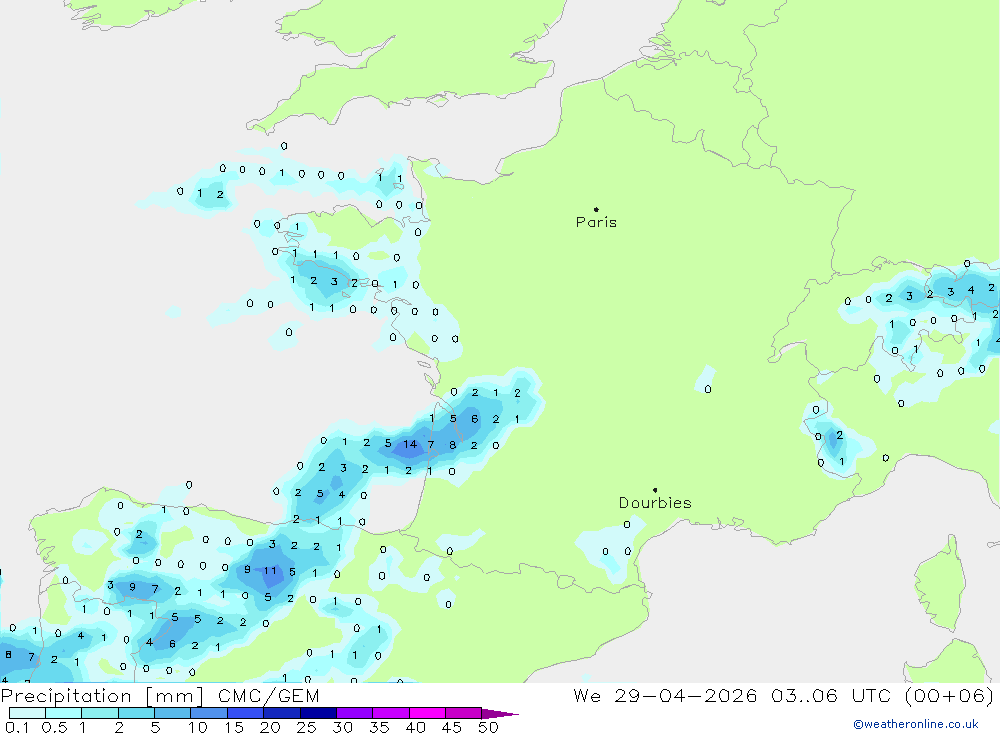Click the Dourbies location label
The image size is (1000, 733).
tap(655, 503)
